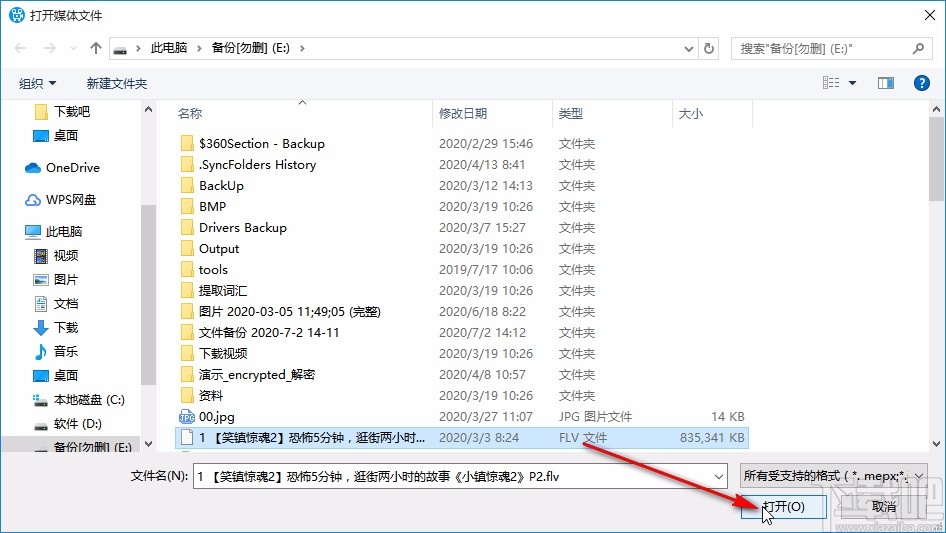Change view layout icon
The height and width of the screenshot is (533, 946).
tap(831, 83)
